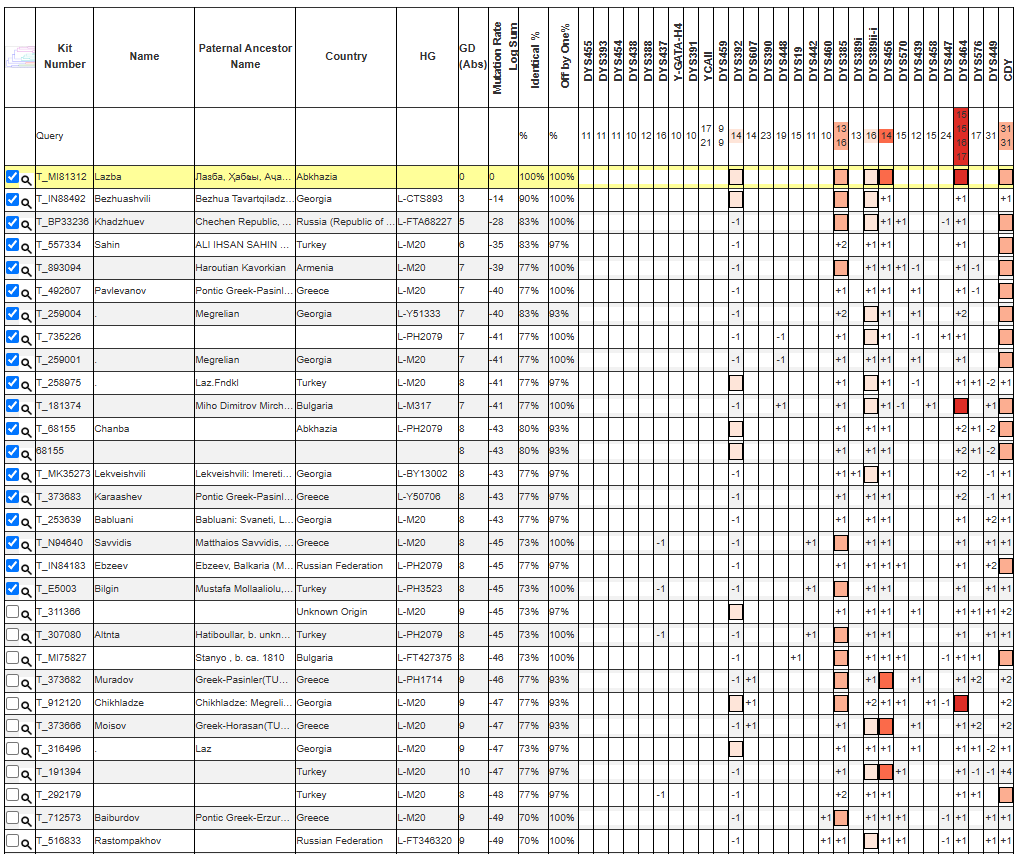Enable checkbox for kit T_311366
Screen dimensions: 1019x854
[12, 611]
